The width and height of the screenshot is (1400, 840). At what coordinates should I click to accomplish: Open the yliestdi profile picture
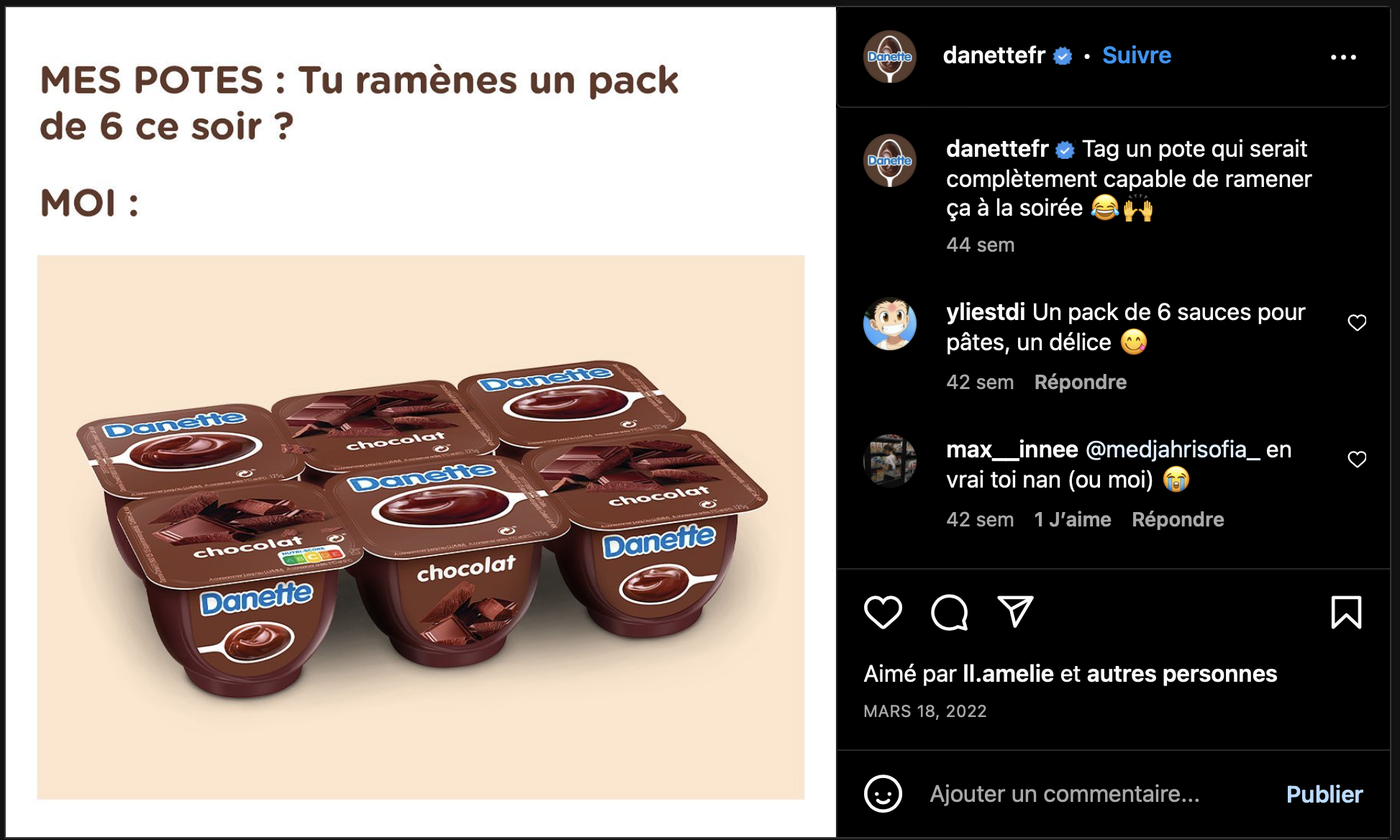coord(890,324)
